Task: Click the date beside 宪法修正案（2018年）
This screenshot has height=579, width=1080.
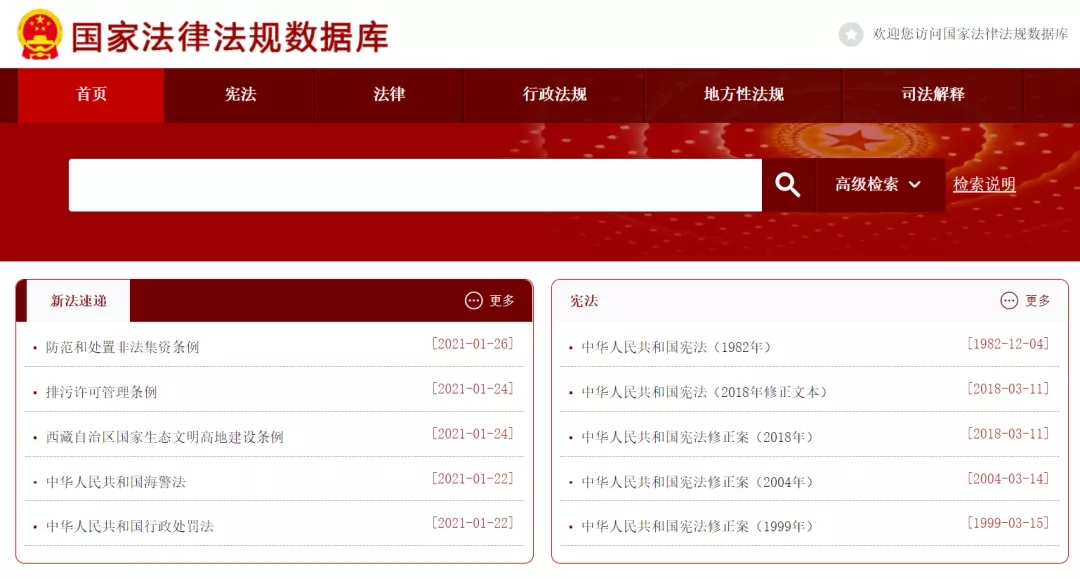Action: (1008, 433)
